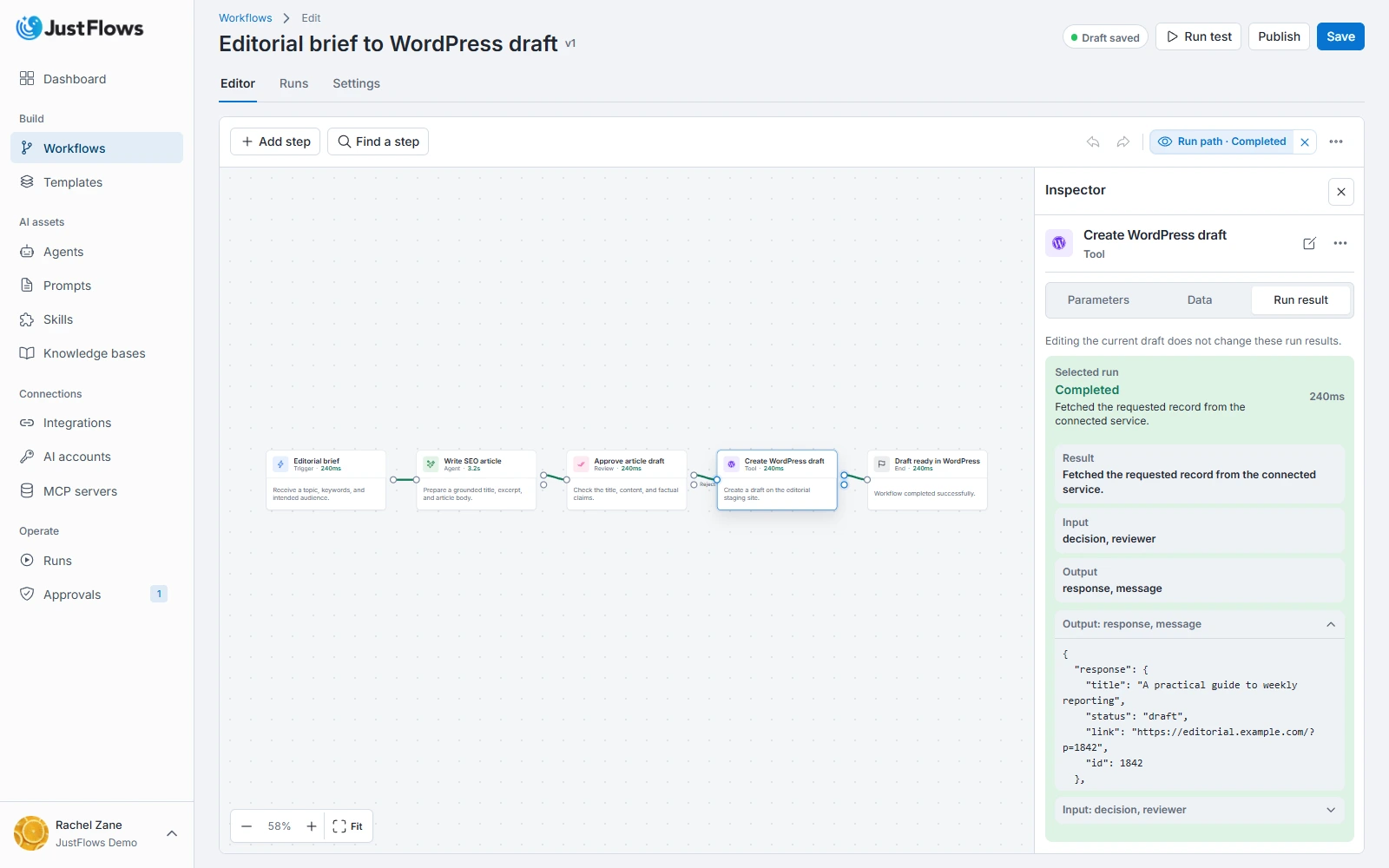Viewport: 1389px width, 868px height.
Task: Click the Write SEO article agent icon
Action: coord(431,464)
